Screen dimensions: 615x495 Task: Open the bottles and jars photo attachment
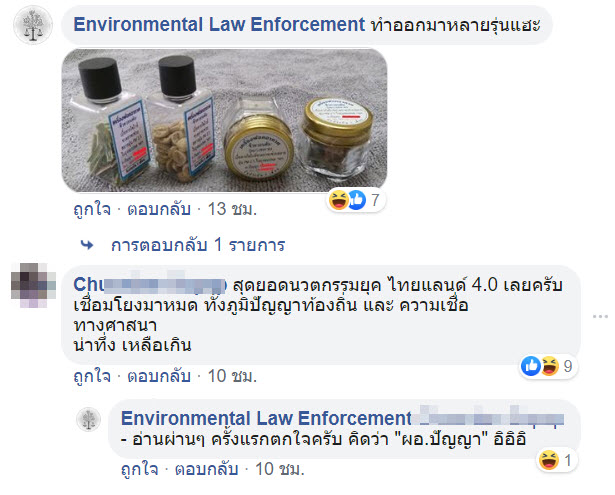pyautogui.click(x=224, y=120)
